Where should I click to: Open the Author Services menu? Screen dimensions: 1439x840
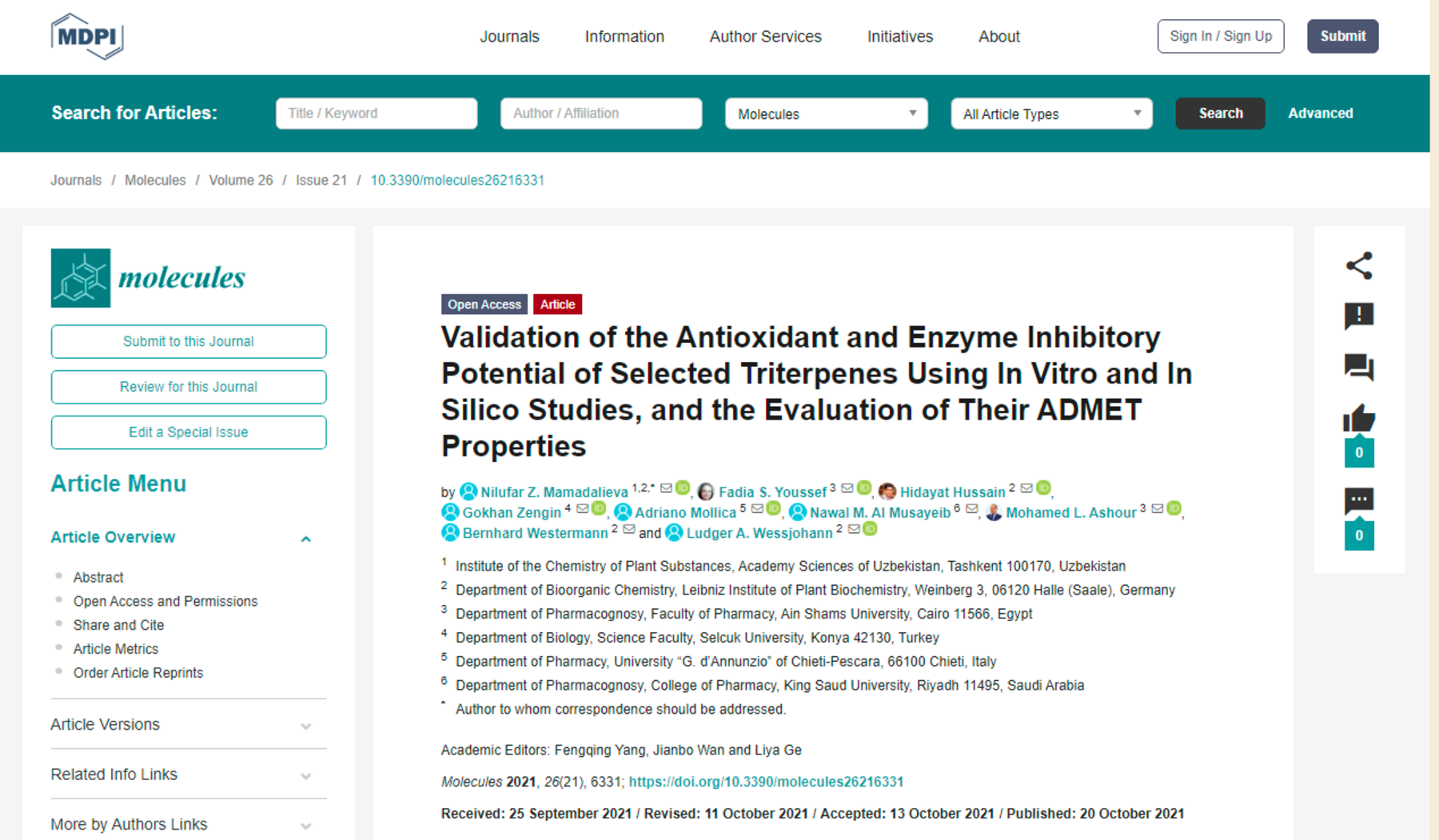tap(765, 37)
